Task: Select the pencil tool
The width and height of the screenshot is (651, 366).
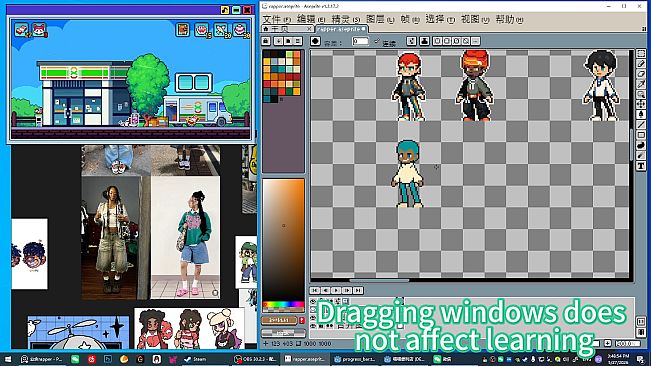Action: click(641, 64)
